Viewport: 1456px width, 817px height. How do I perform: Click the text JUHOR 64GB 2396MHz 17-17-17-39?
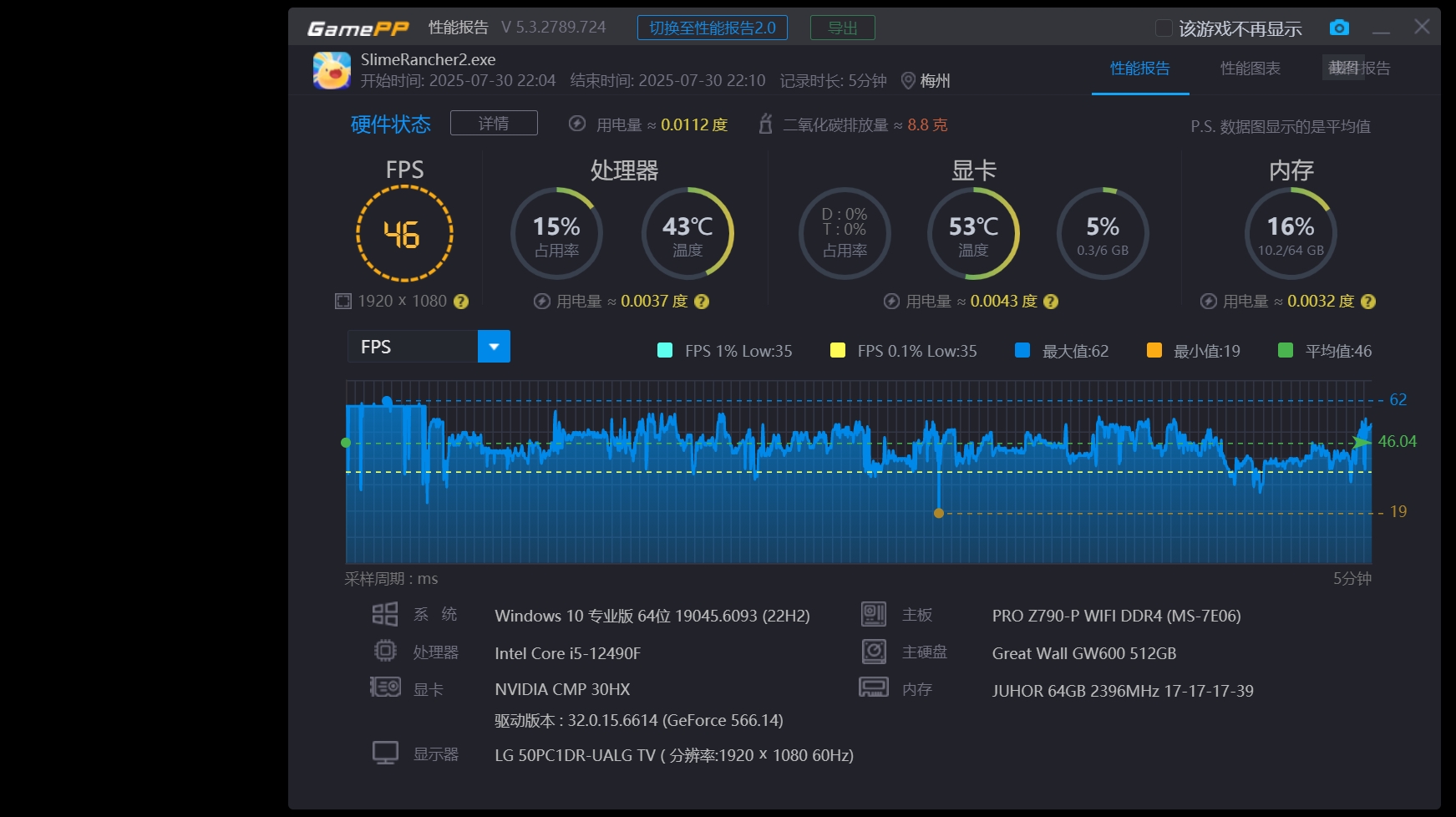tap(1123, 691)
